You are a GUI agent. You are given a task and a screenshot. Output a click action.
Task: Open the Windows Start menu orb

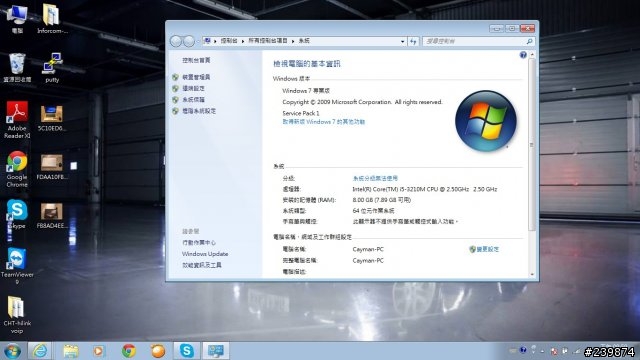coord(12,351)
